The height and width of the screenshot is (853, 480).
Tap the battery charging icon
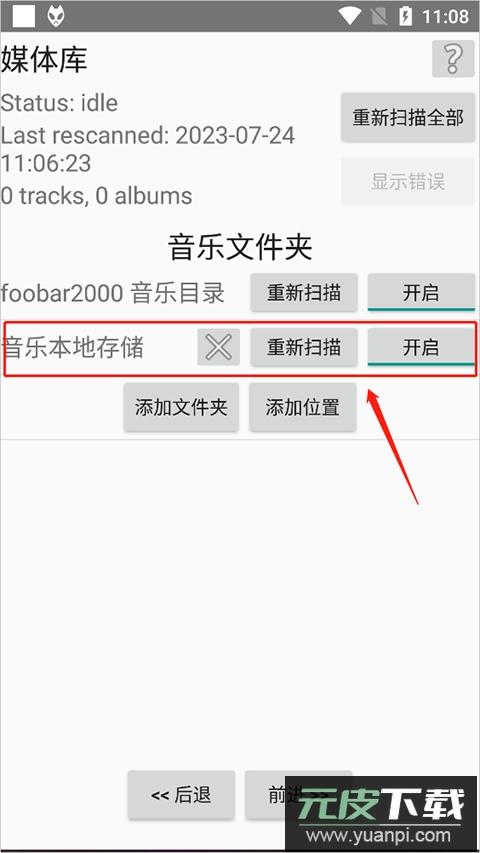point(405,16)
